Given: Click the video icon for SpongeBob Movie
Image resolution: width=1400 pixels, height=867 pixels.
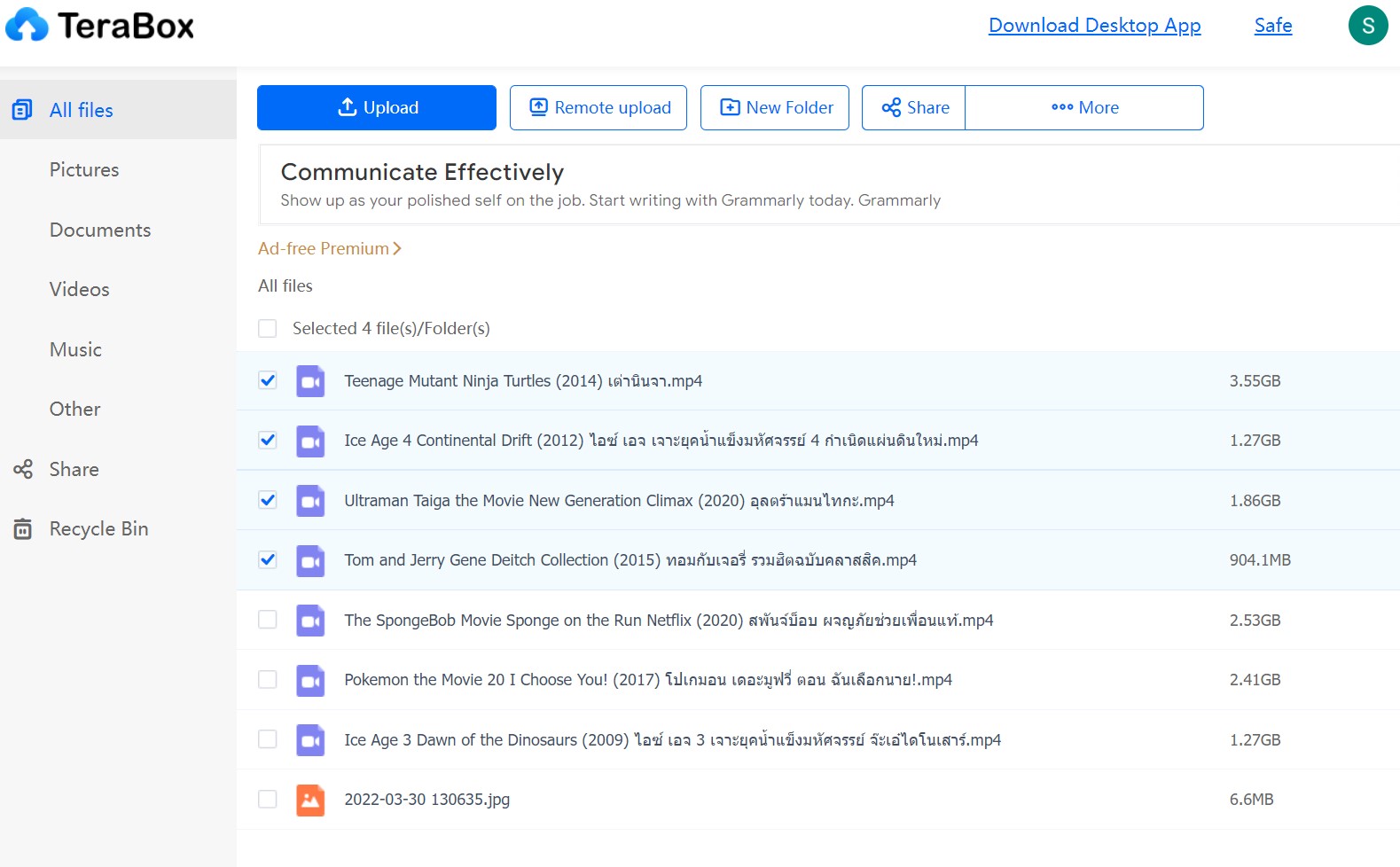Looking at the screenshot, I should (310, 621).
